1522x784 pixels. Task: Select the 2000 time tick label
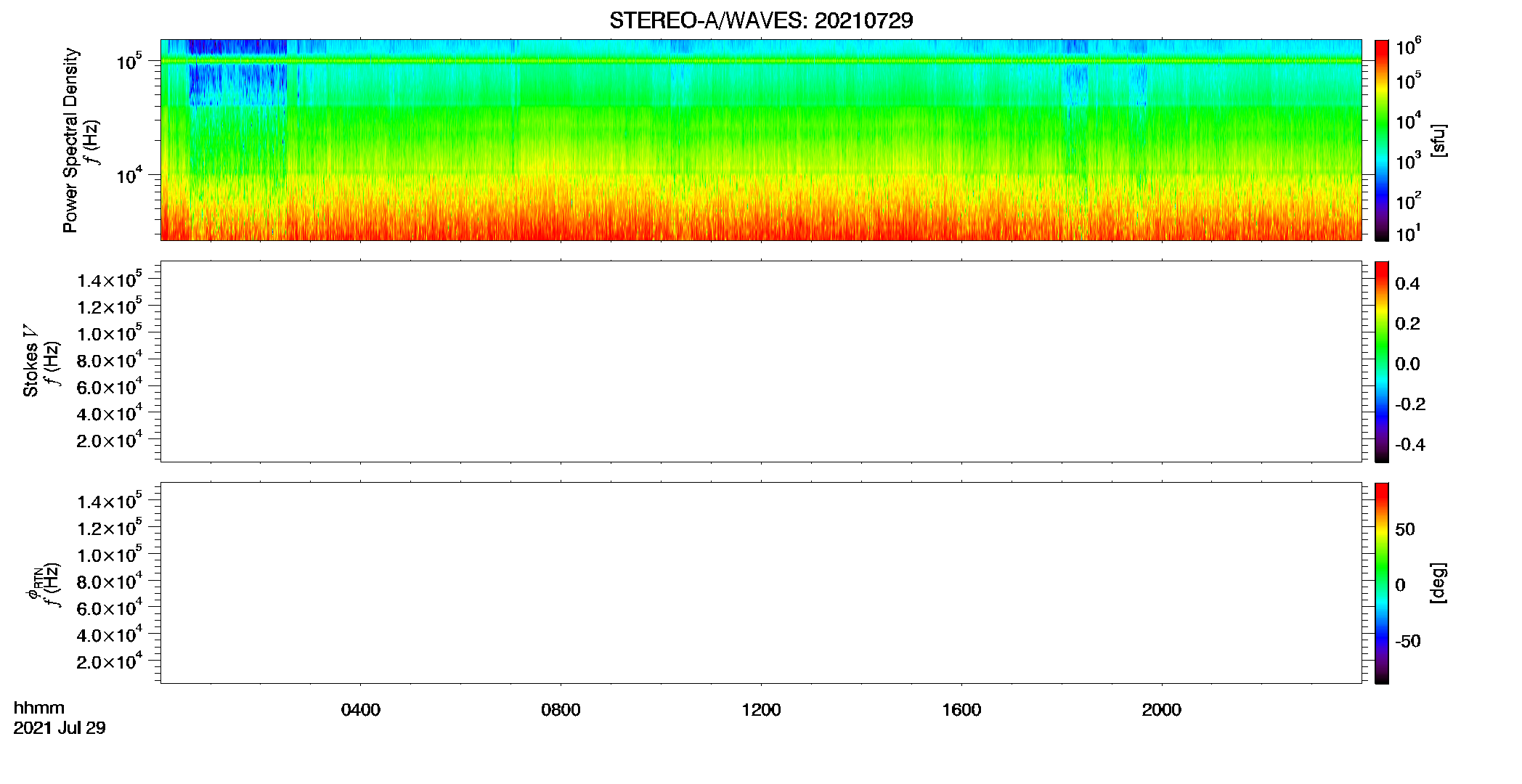pos(1161,710)
